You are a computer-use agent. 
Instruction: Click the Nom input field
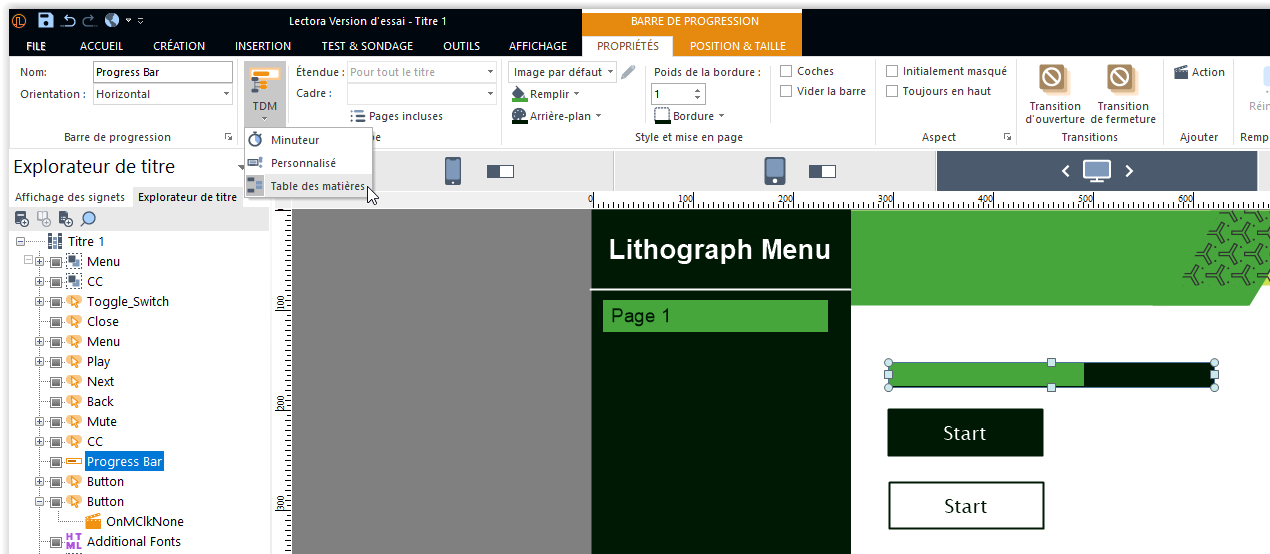pyautogui.click(x=163, y=72)
